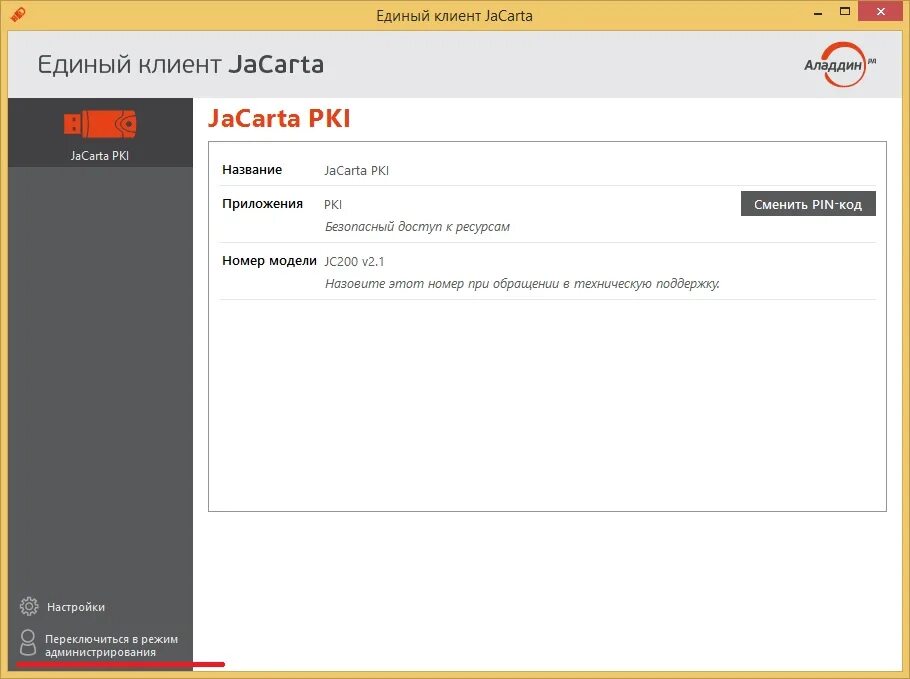Click the Название field label
Image resolution: width=910 pixels, height=679 pixels.
click(x=252, y=169)
